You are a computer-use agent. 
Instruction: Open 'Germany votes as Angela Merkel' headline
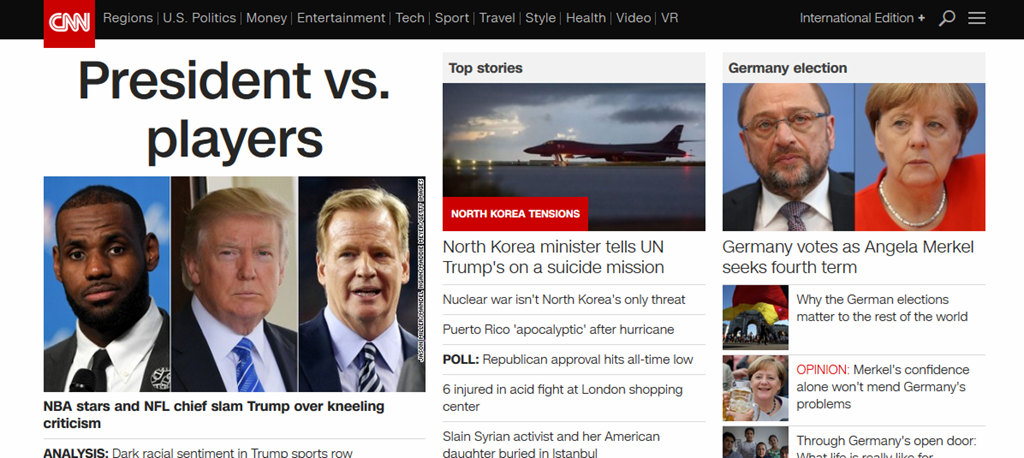[848, 257]
